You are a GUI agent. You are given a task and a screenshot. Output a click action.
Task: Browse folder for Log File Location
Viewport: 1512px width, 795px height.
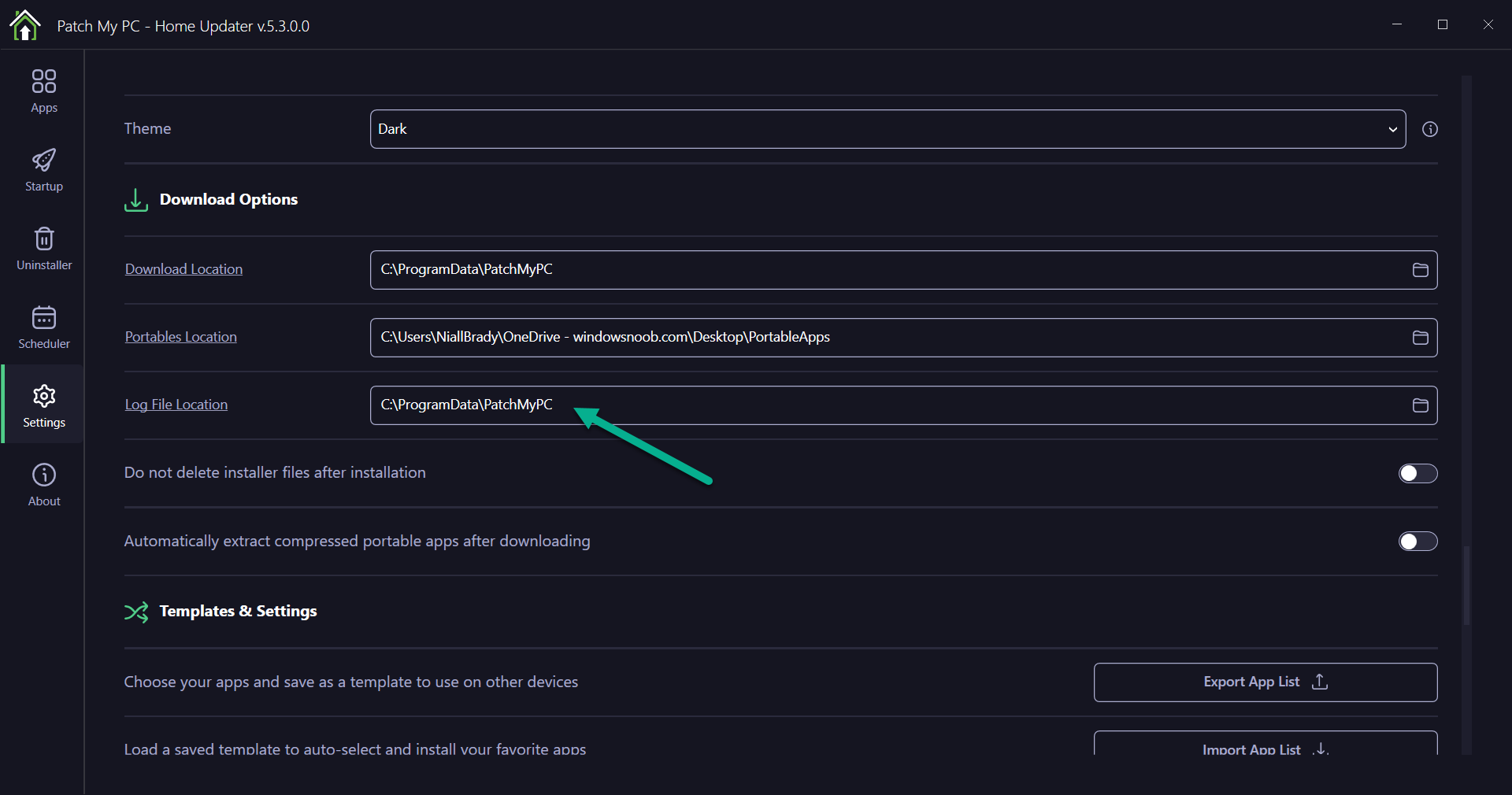pyautogui.click(x=1420, y=405)
